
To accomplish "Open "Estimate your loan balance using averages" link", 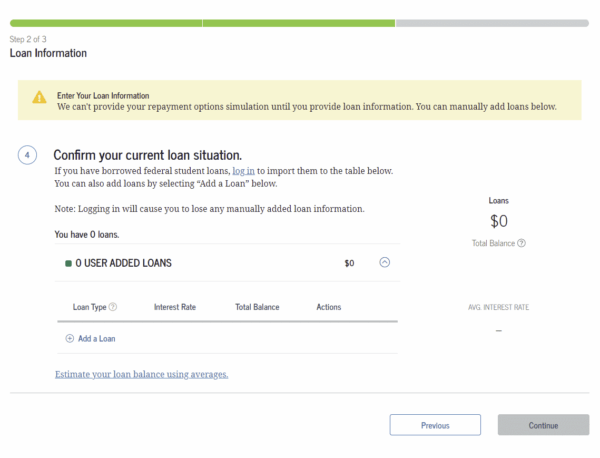I will click(x=141, y=374).
